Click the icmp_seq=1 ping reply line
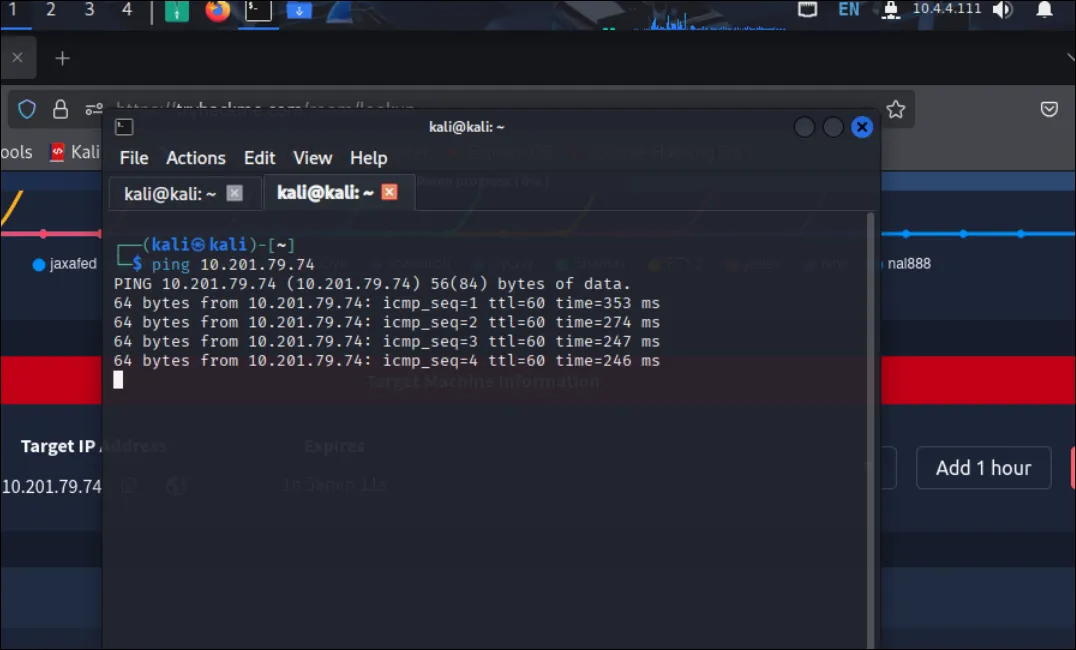 coord(386,303)
